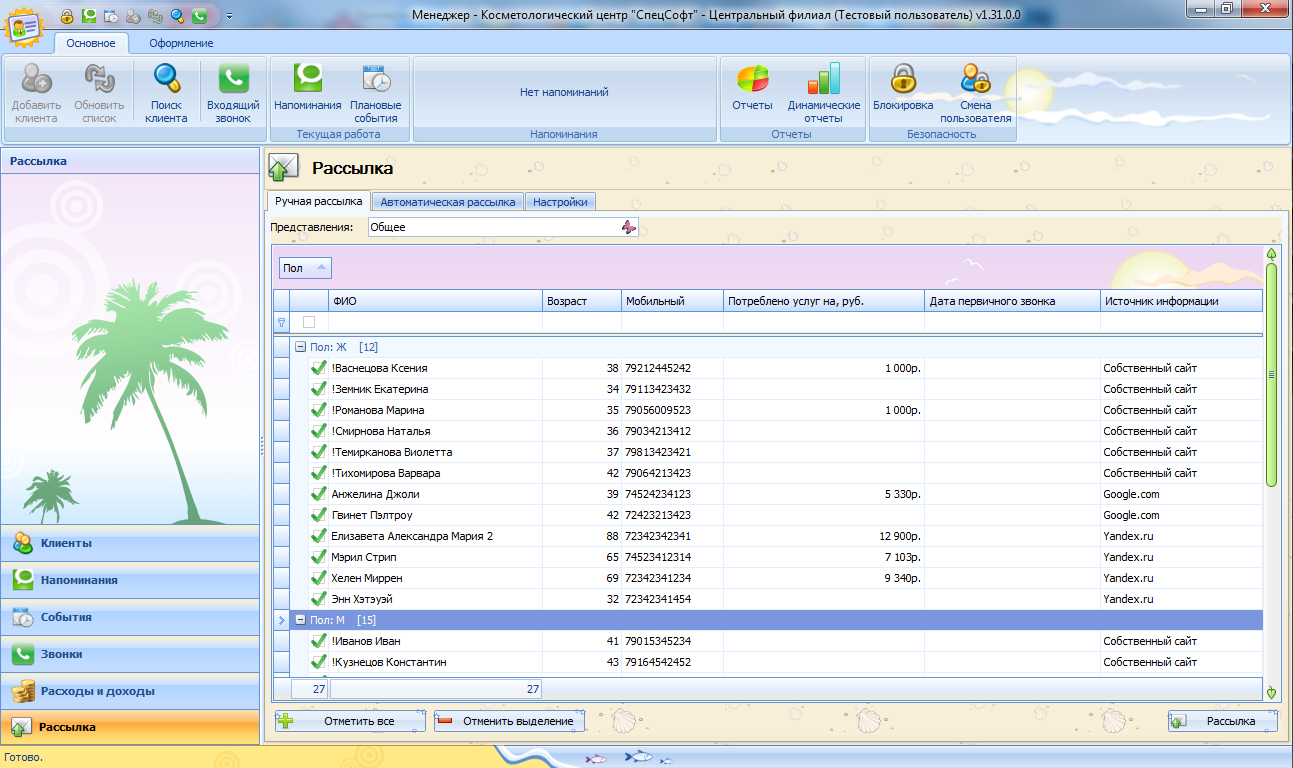Click the Отметить все button
Viewport: 1293px width, 768px height.
click(x=349, y=721)
